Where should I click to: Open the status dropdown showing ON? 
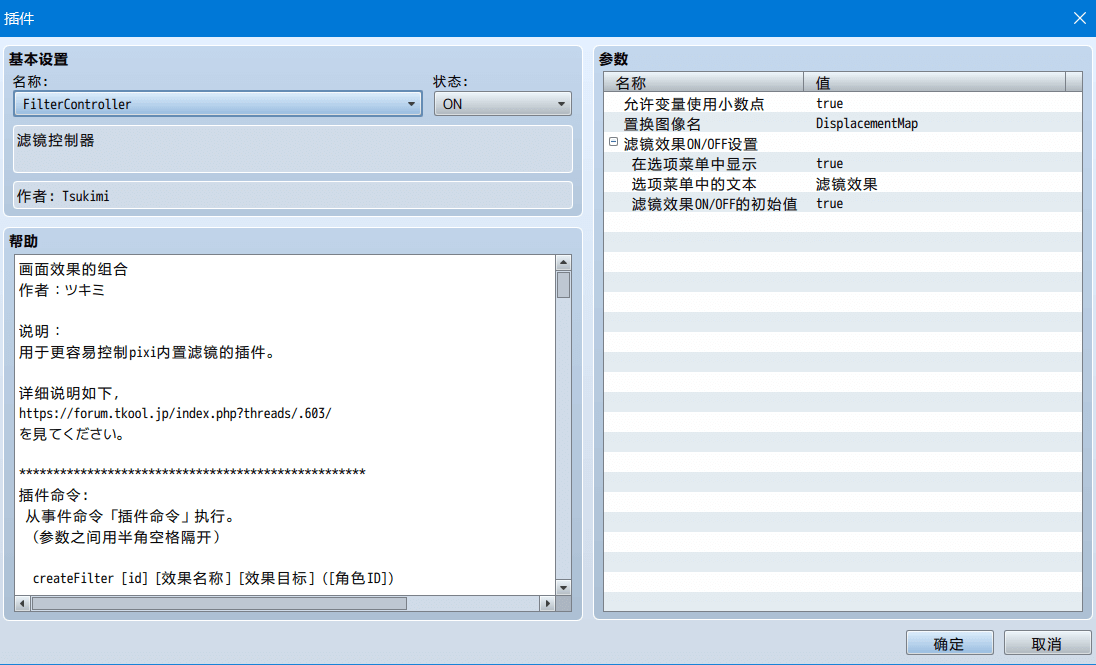coord(503,104)
